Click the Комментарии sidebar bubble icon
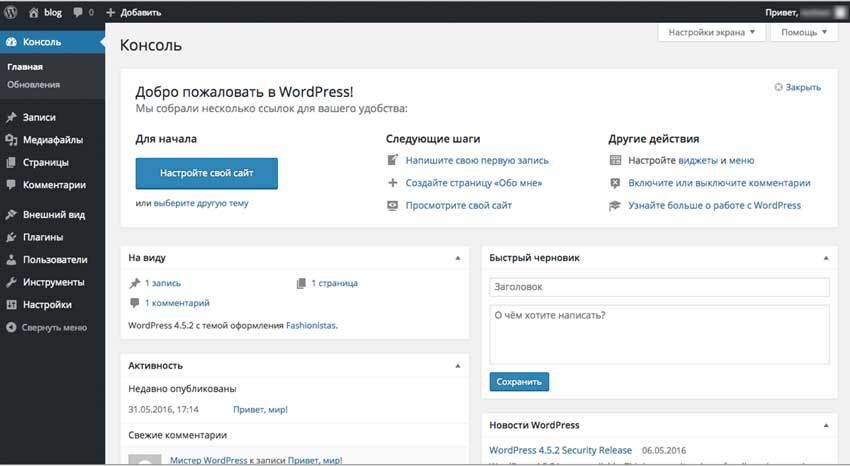This screenshot has width=850, height=466. pos(11,185)
